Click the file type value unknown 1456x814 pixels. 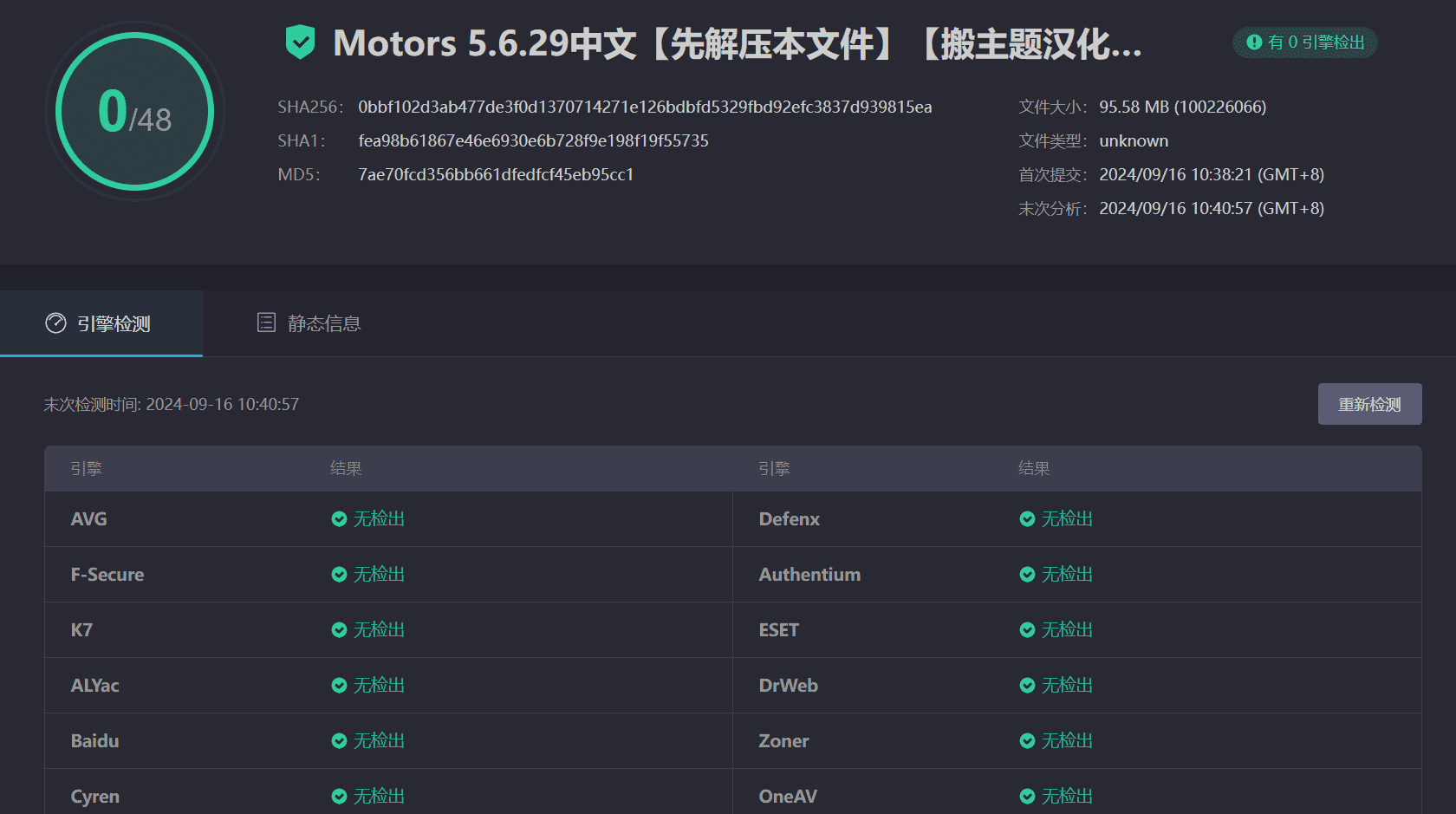pyautogui.click(x=1134, y=140)
